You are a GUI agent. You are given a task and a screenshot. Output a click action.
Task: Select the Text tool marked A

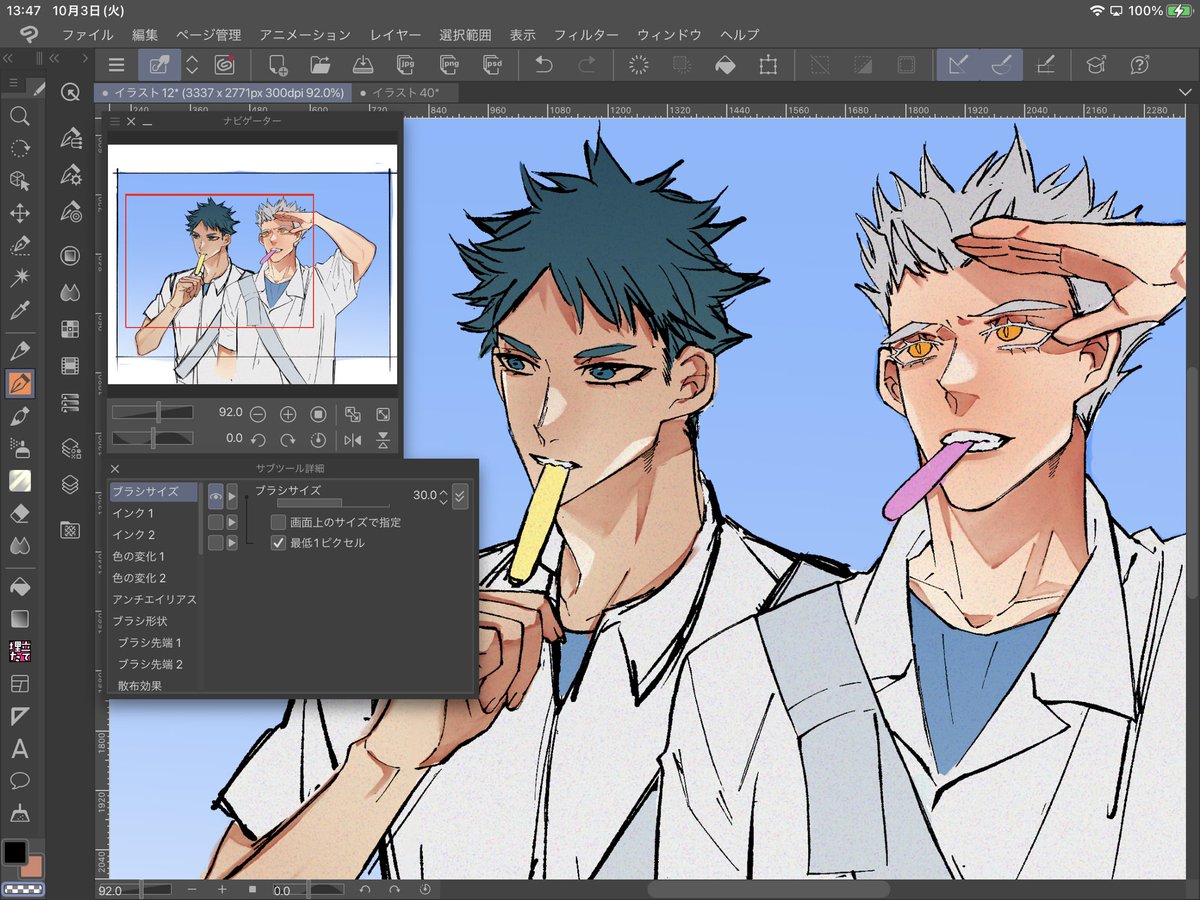tap(19, 748)
